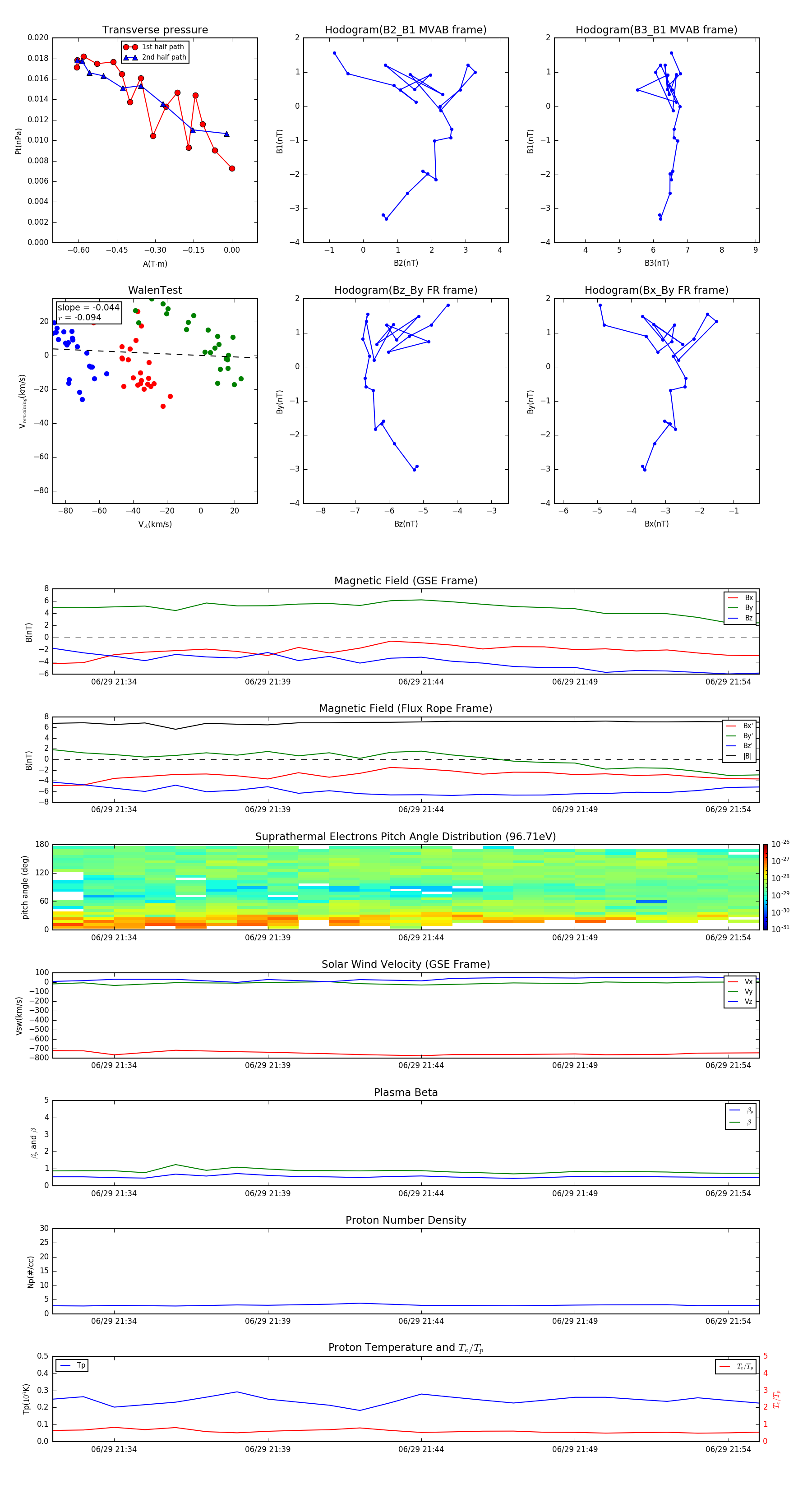The height and width of the screenshot is (1489, 812).
Task: Click the -800 tick on Vsw axis
Action: click(x=39, y=1058)
